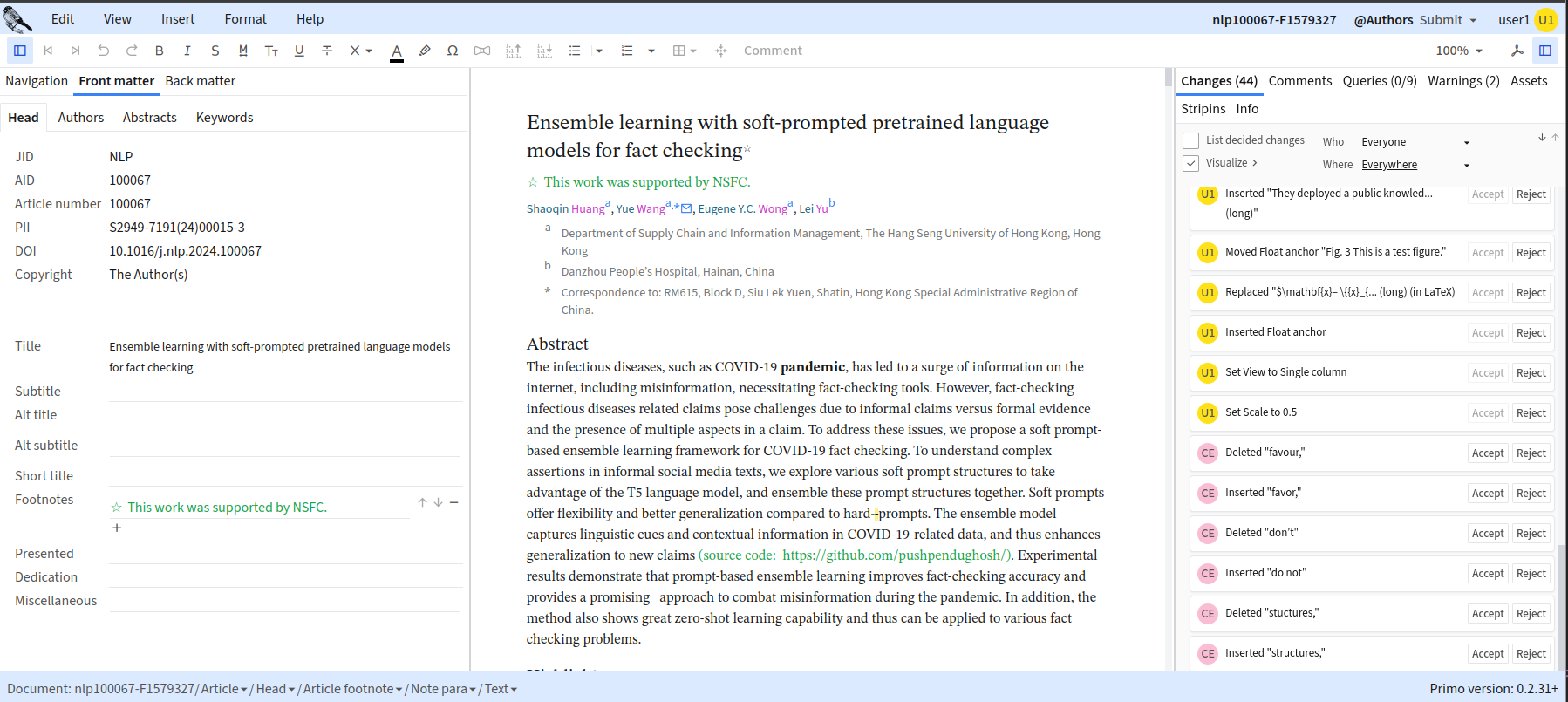
Task: Toggle left sidebar panel icon
Action: coord(20,51)
